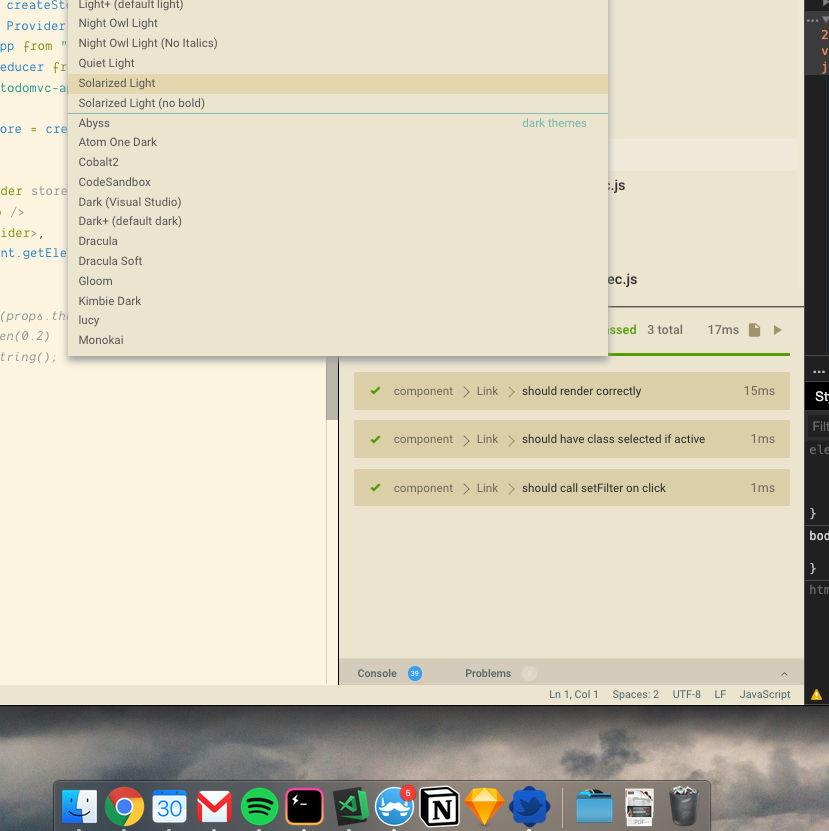
Task: Select the Abyss dark theme
Action: [x=338, y=123]
